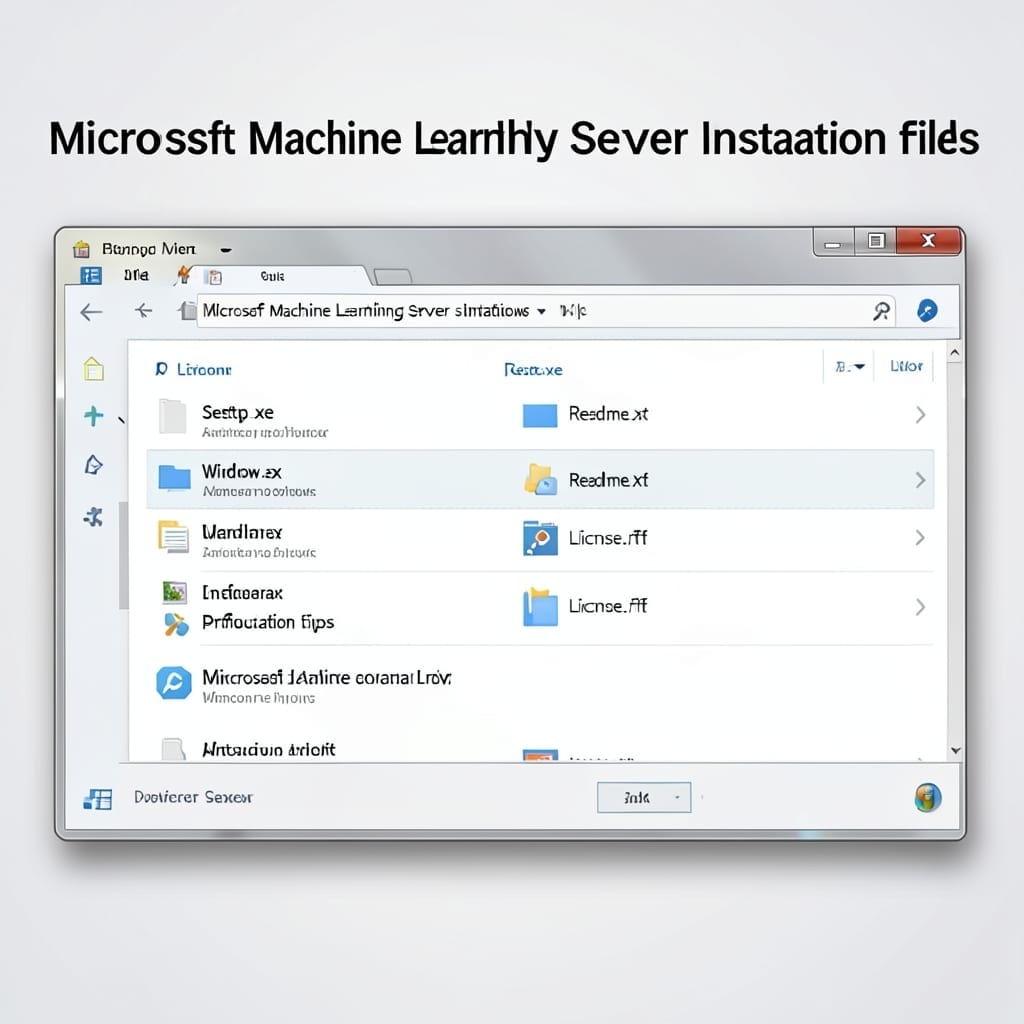The height and width of the screenshot is (1024, 1024).
Task: Select the Mardlarex entry
Action: (x=242, y=532)
